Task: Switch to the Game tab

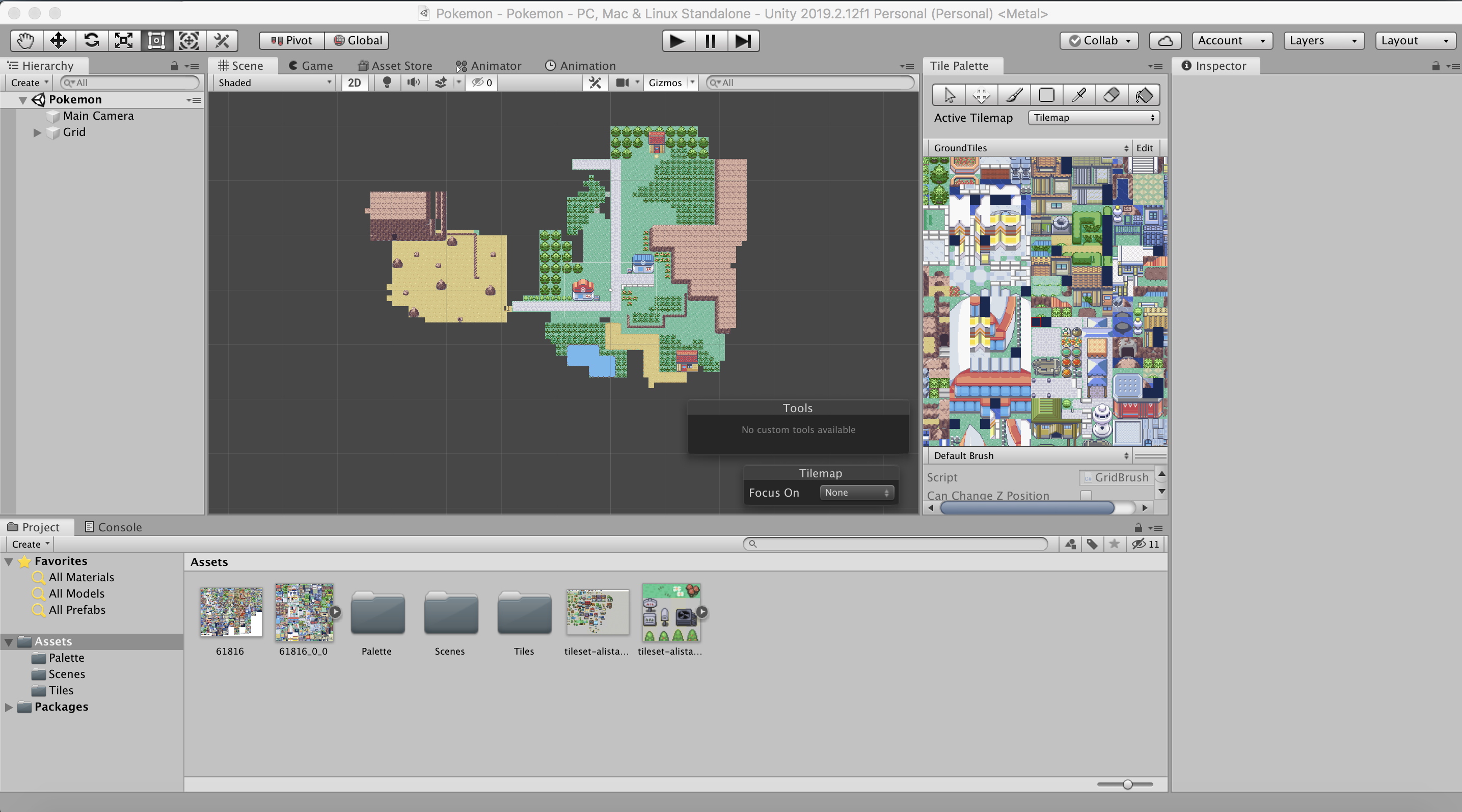Action: [310, 66]
